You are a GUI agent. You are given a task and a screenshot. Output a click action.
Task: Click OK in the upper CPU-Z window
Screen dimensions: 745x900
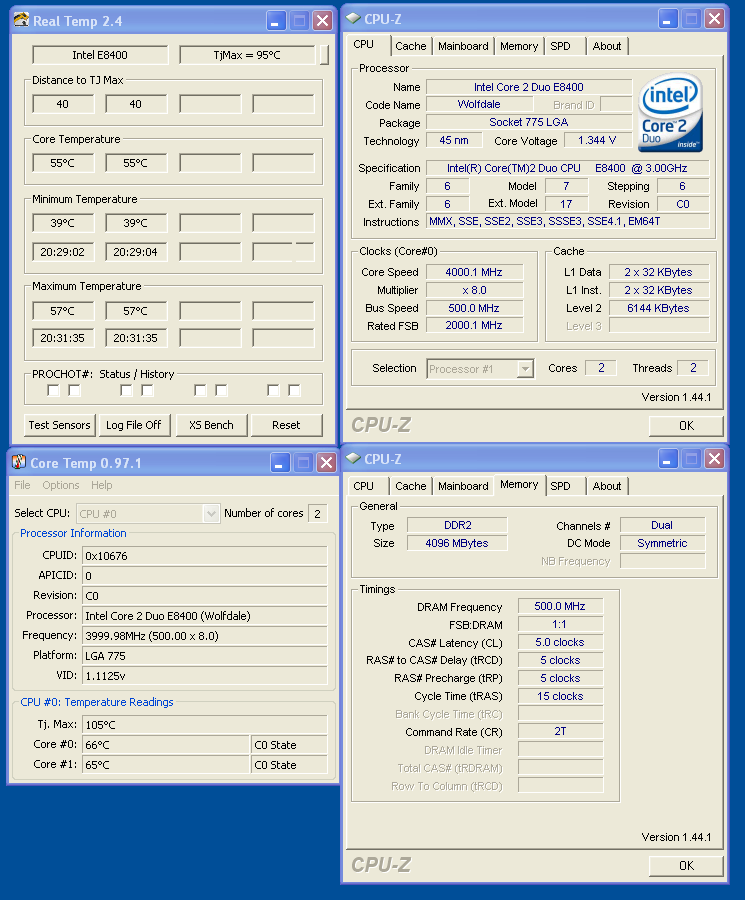tap(686, 425)
